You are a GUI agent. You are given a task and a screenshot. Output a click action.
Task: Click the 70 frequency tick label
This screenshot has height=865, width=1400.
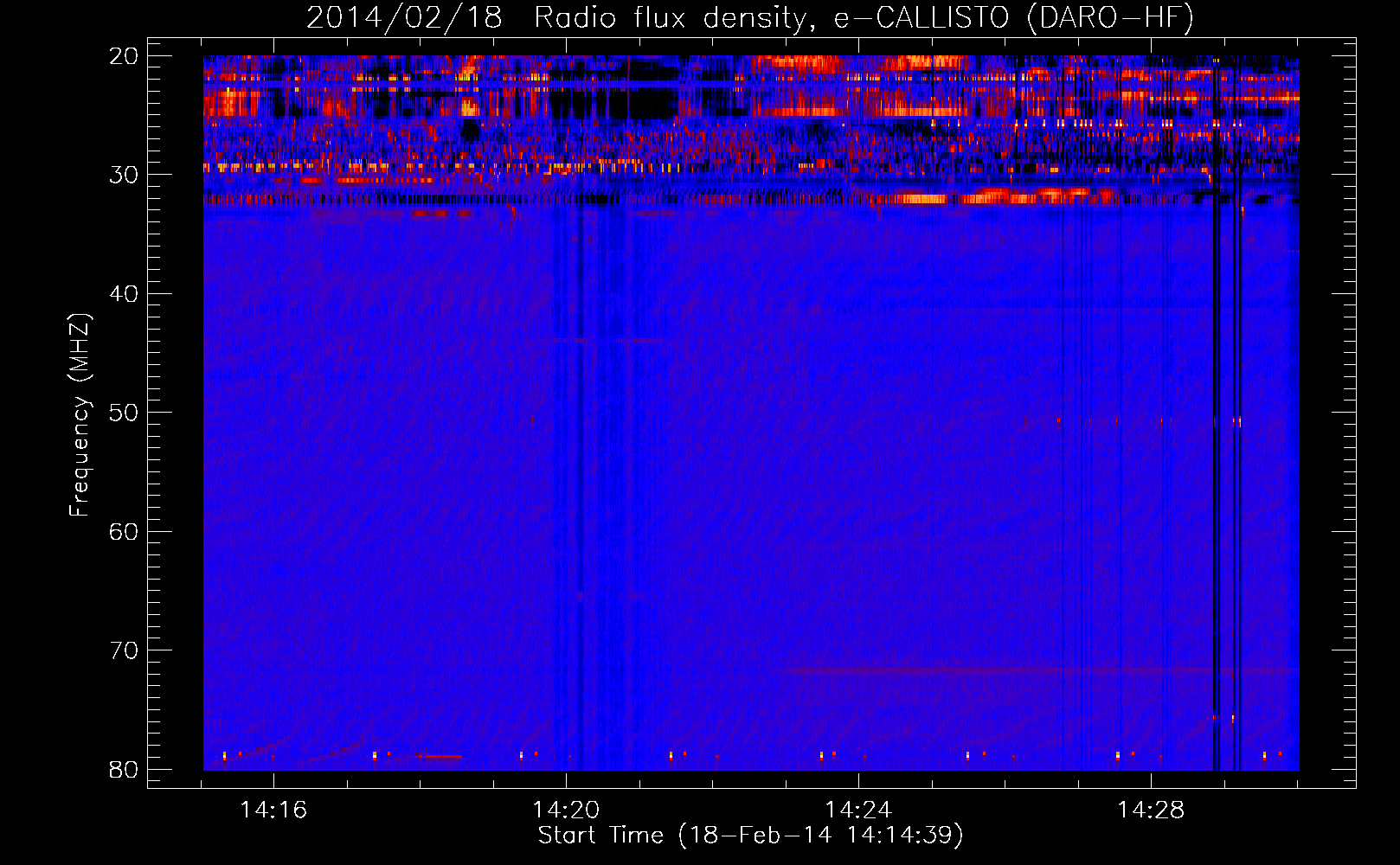click(124, 650)
